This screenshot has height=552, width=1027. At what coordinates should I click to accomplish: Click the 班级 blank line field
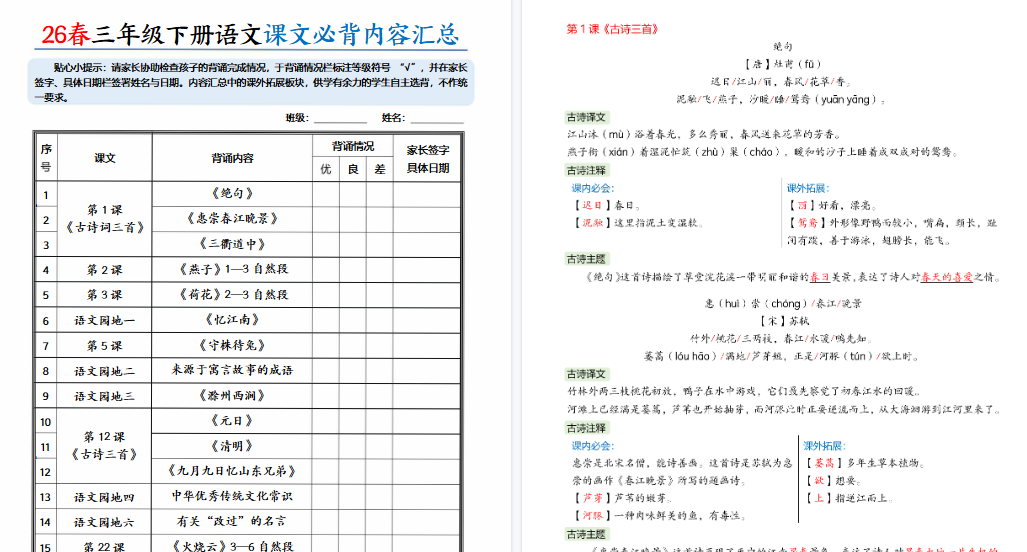pyautogui.click(x=340, y=119)
